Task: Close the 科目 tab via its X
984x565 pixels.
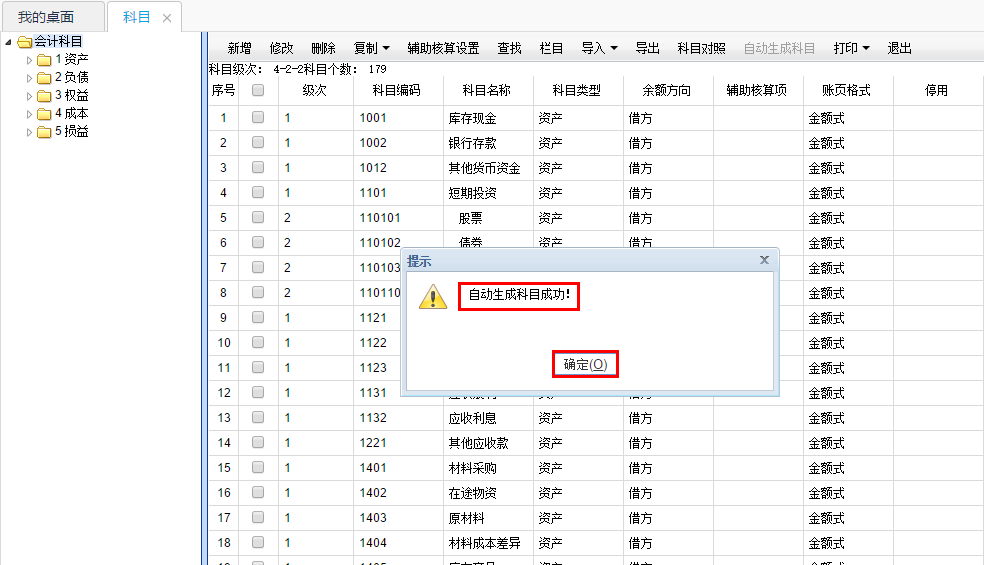Action: [x=166, y=18]
